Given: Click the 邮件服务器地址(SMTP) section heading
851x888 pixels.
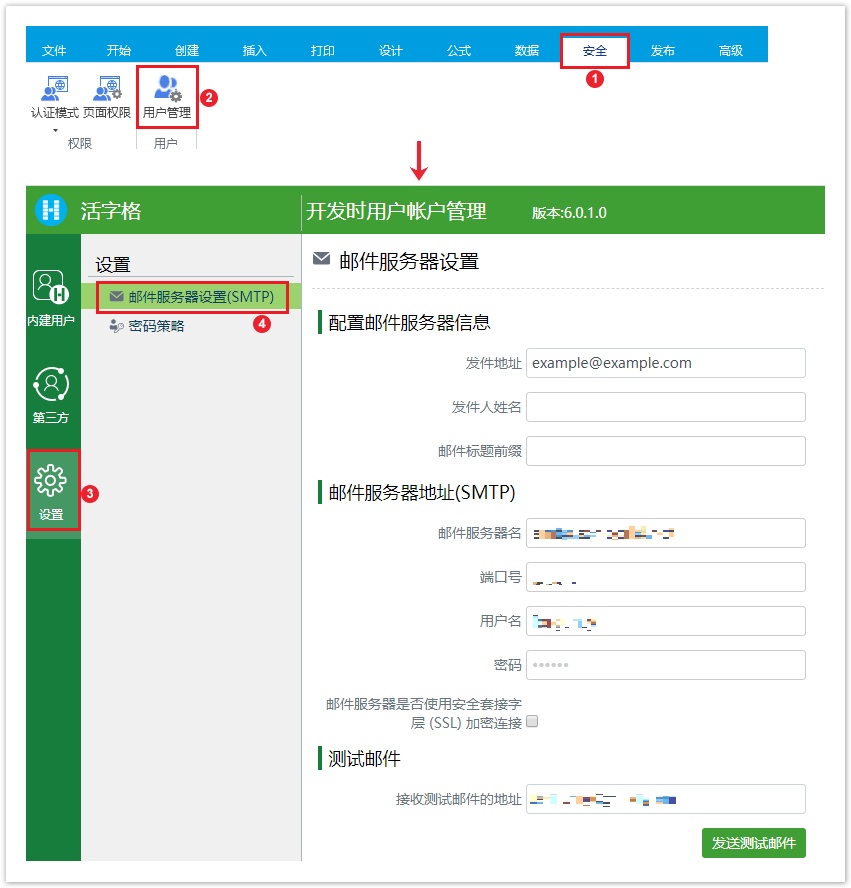Looking at the screenshot, I should [x=422, y=492].
